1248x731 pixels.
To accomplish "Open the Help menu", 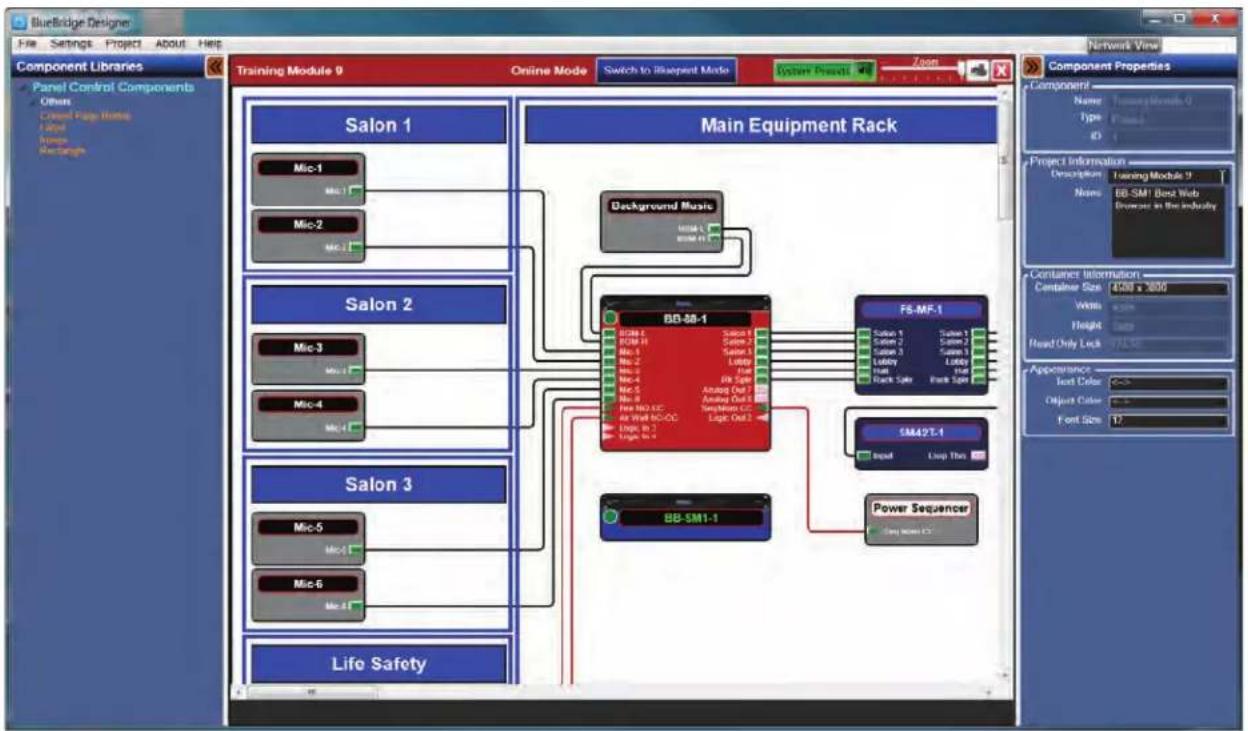I will tap(209, 44).
